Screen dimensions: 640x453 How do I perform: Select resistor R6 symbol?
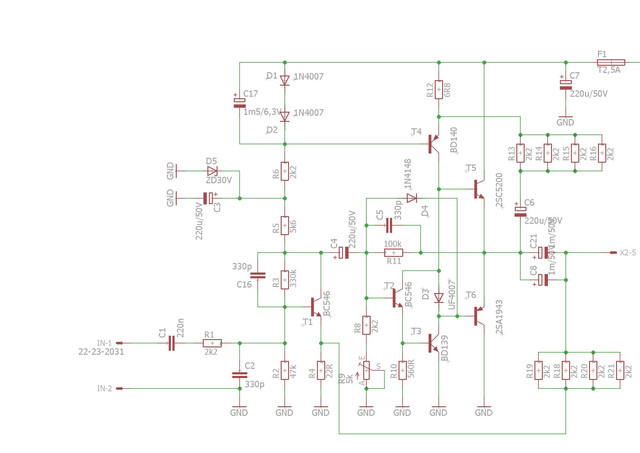pyautogui.click(x=285, y=171)
